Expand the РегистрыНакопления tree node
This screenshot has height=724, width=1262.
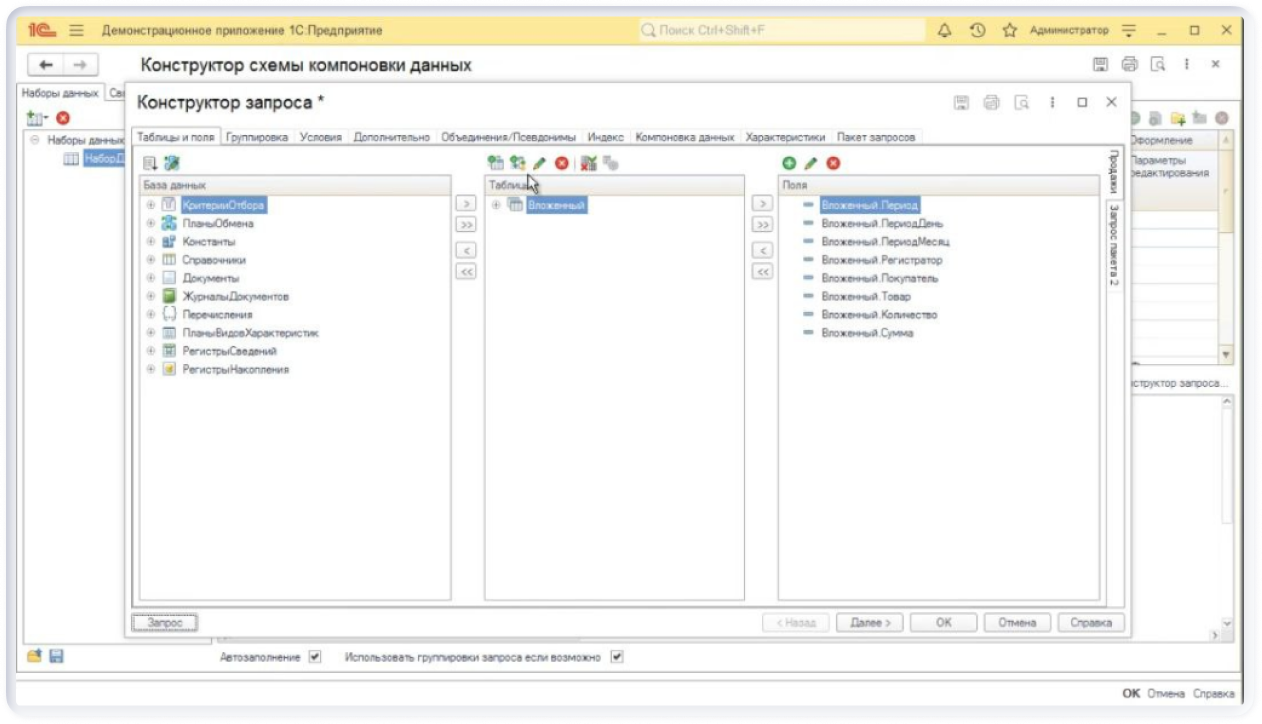point(152,369)
